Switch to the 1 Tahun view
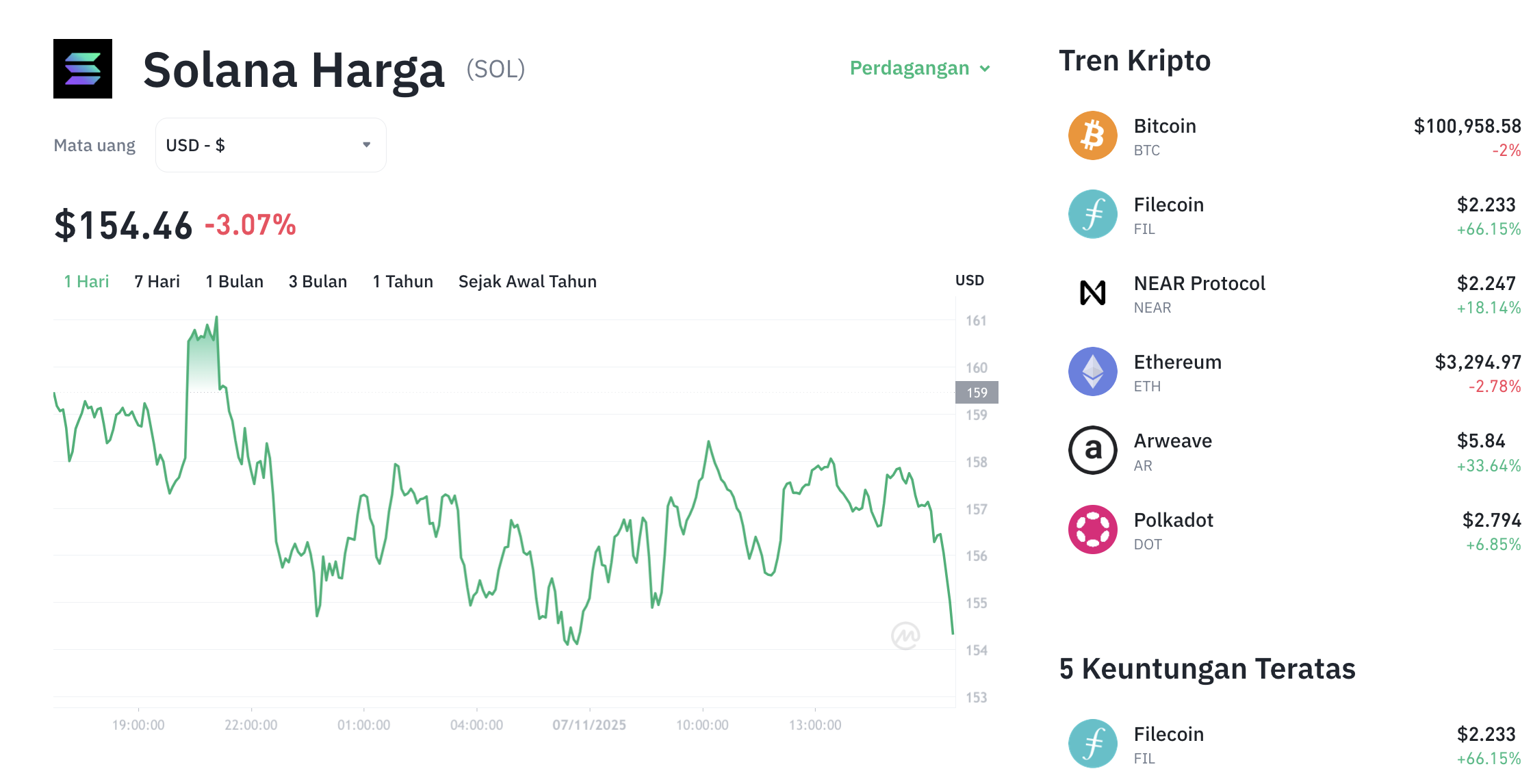This screenshot has height=784, width=1533. click(402, 281)
